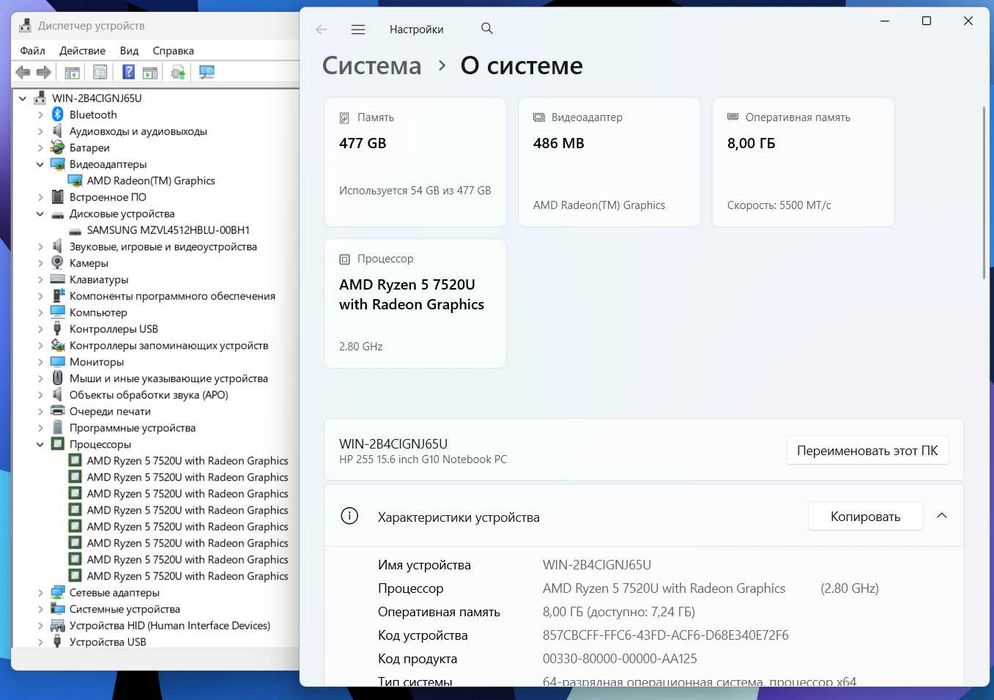This screenshot has height=700, width=994.
Task: Click the Система breadcrumb link
Action: pos(371,66)
